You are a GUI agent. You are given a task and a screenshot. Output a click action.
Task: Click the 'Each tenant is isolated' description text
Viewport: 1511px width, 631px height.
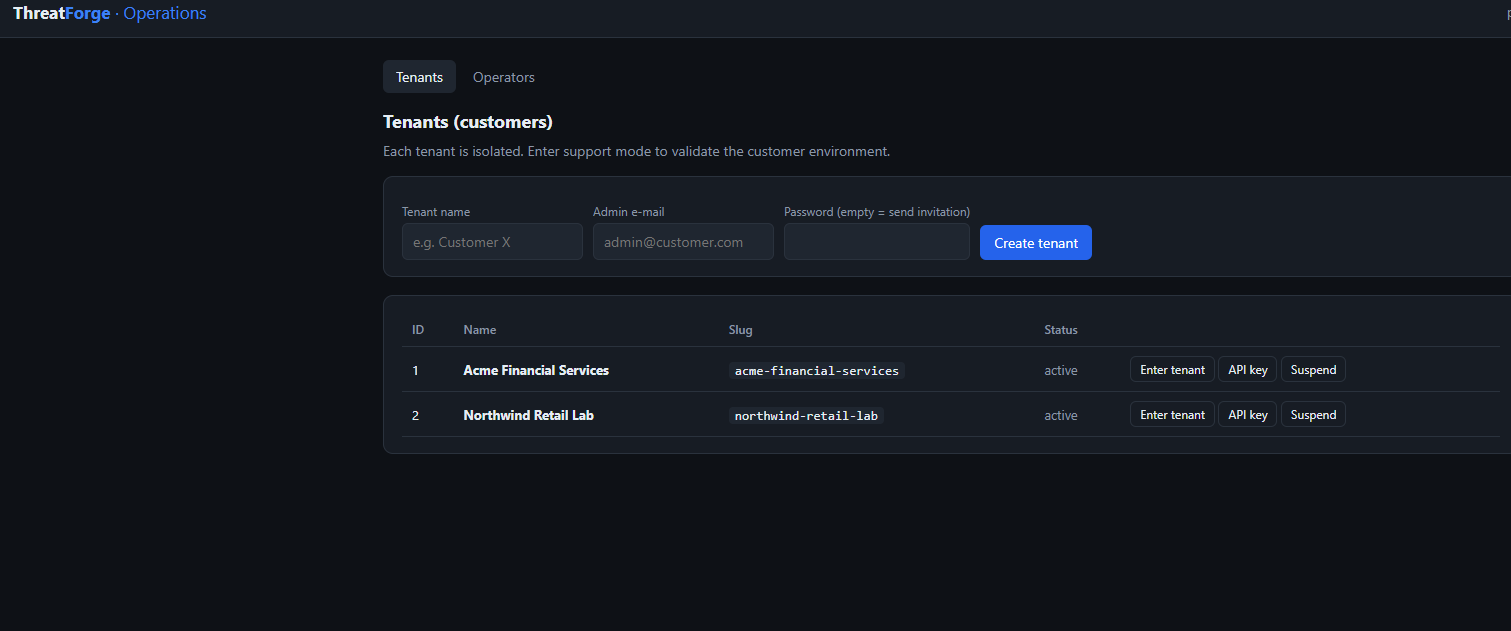[x=636, y=152]
